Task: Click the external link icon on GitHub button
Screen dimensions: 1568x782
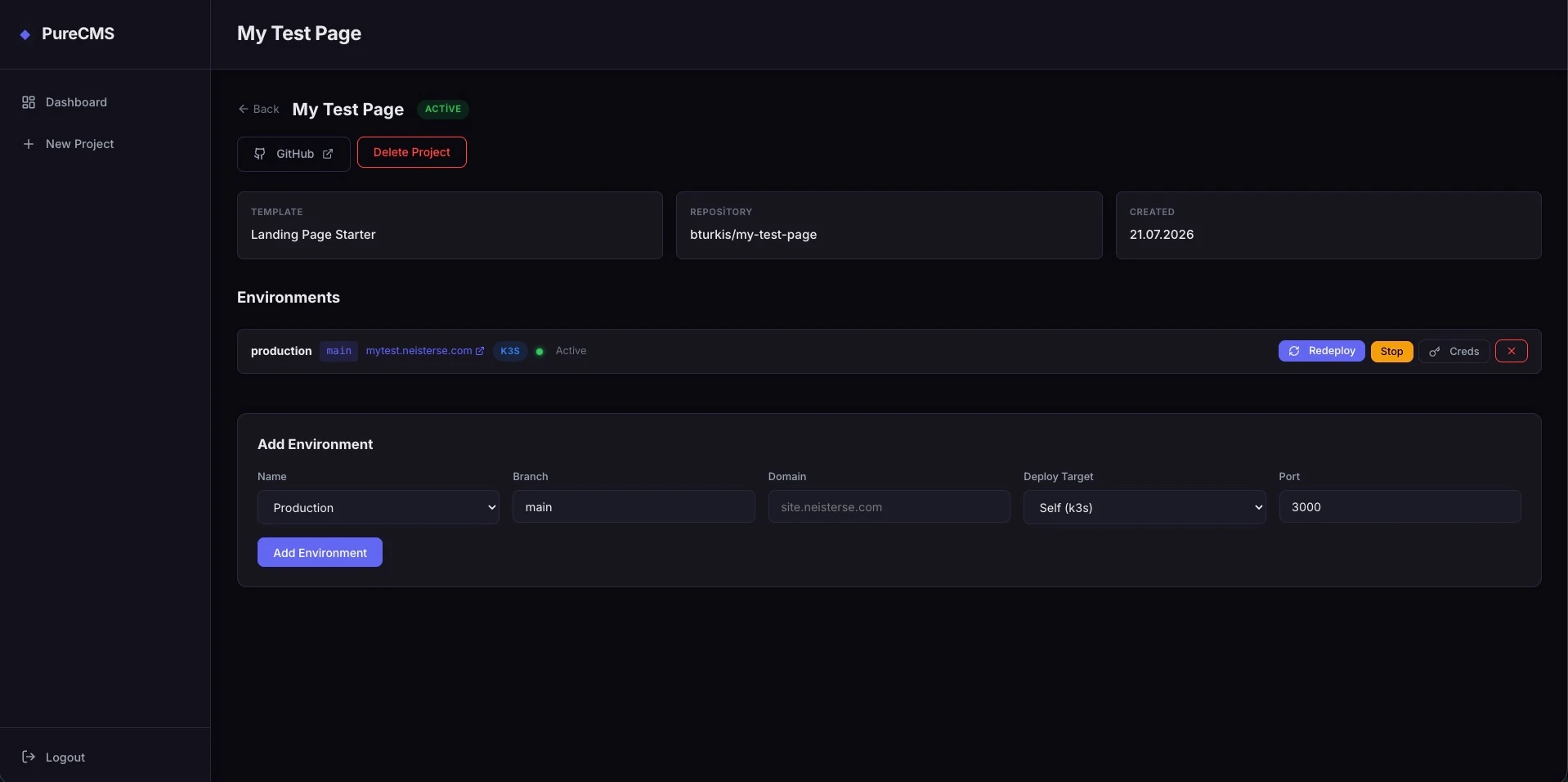Action: pos(328,154)
